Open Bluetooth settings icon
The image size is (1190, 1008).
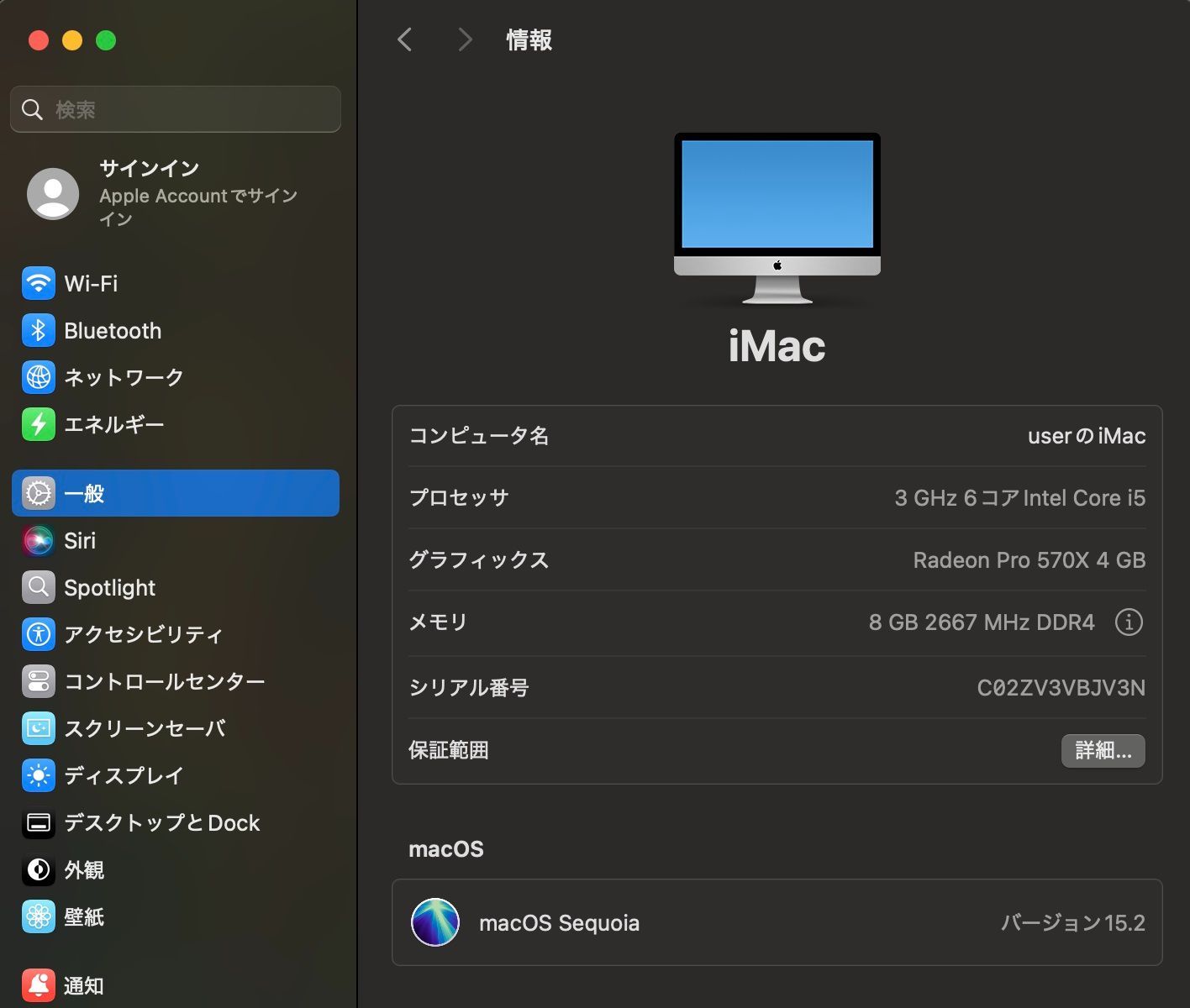tap(39, 331)
